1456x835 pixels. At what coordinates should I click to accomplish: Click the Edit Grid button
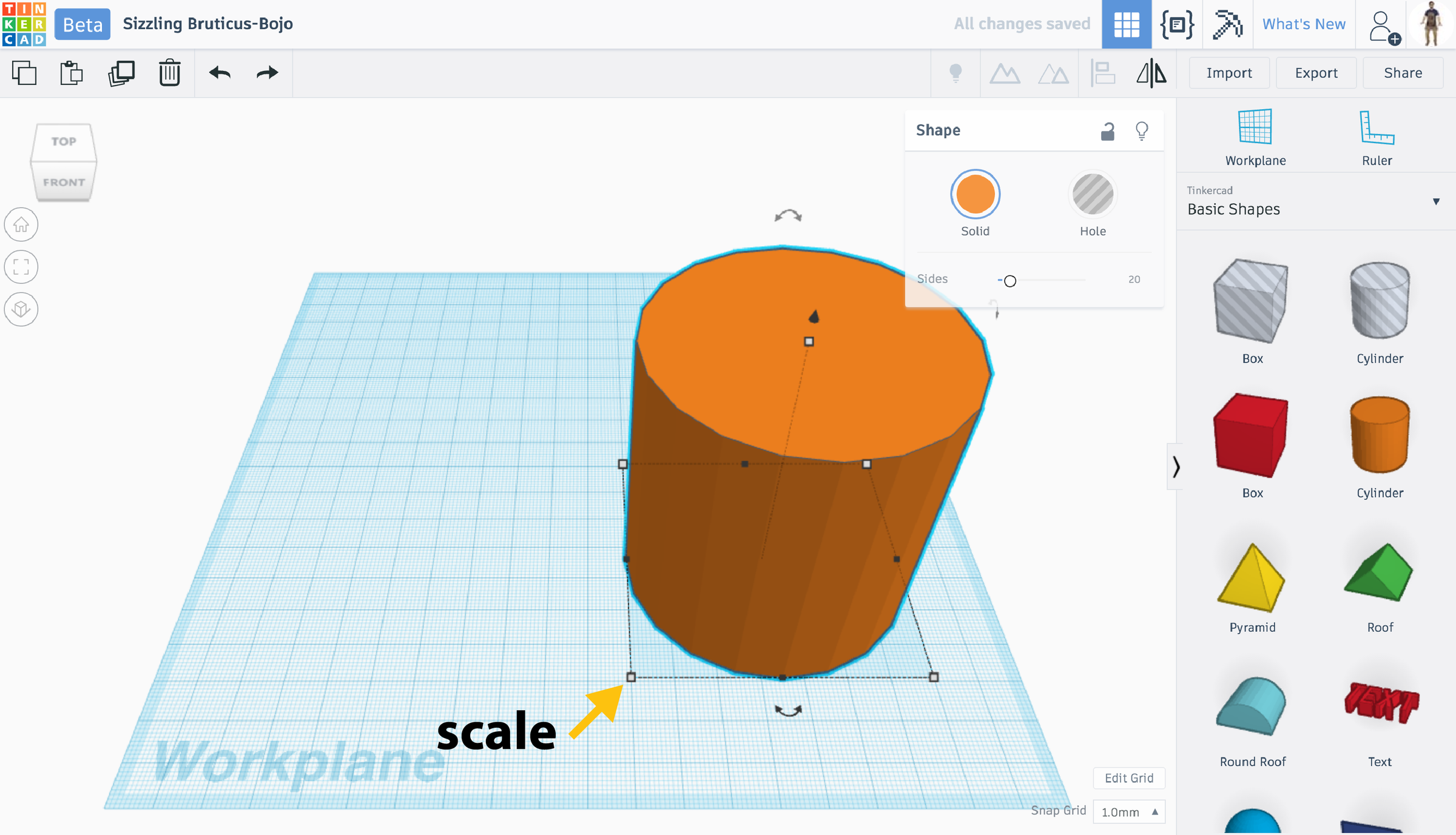click(x=1128, y=778)
